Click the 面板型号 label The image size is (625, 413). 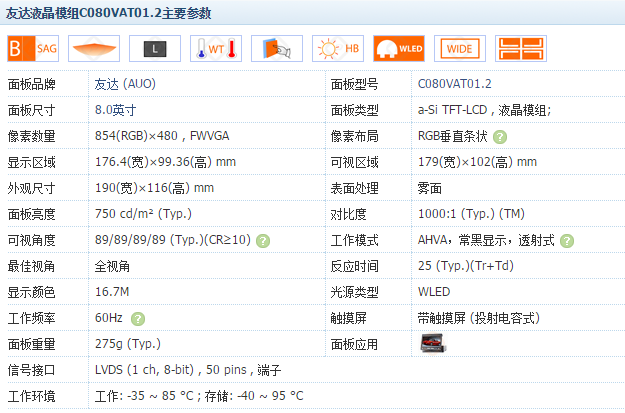[354, 85]
